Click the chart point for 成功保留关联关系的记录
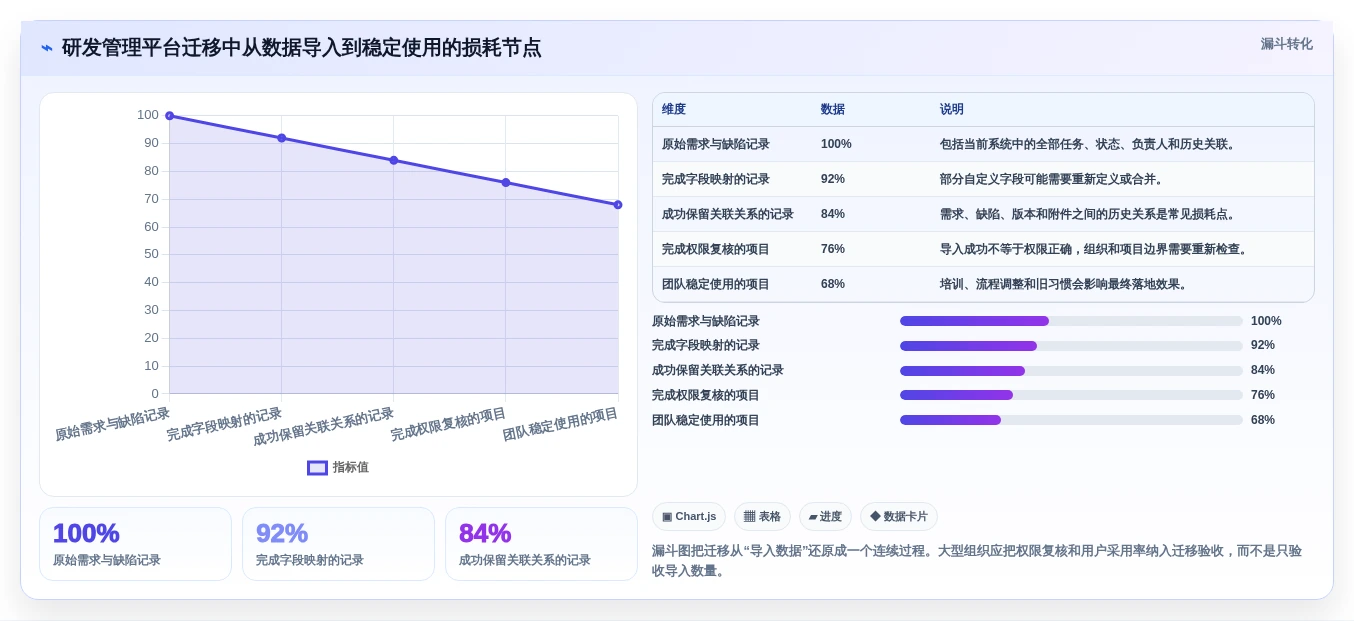Viewport: 1354px width, 621px height. 394,160
